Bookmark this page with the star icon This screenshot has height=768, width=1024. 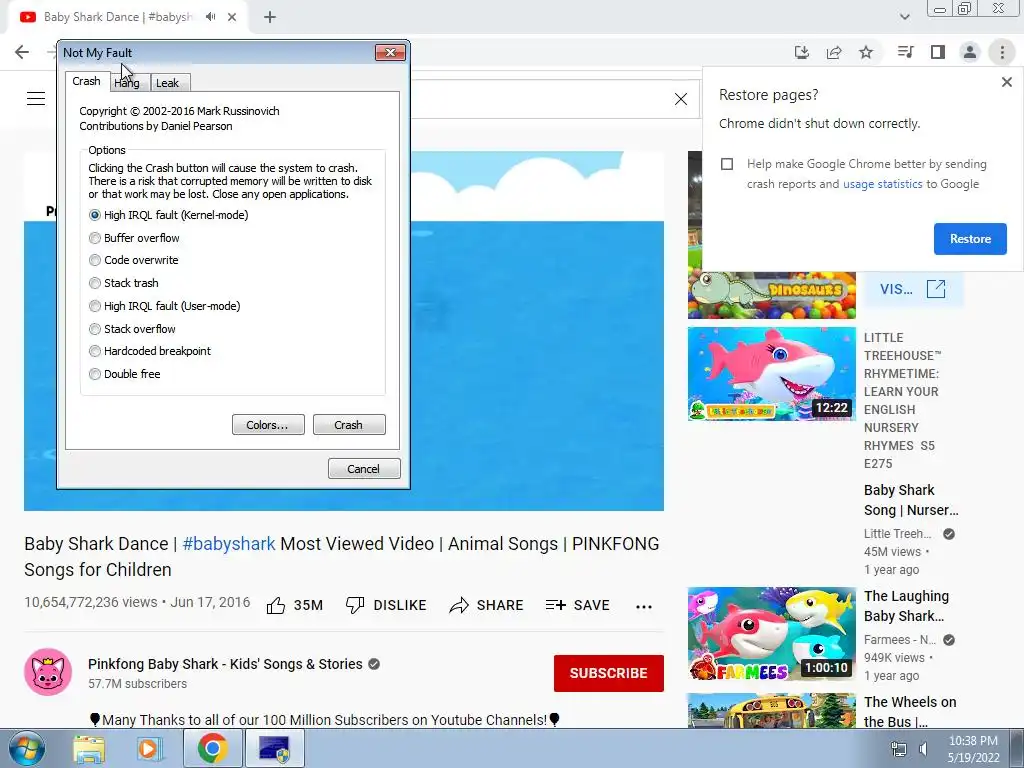click(866, 52)
